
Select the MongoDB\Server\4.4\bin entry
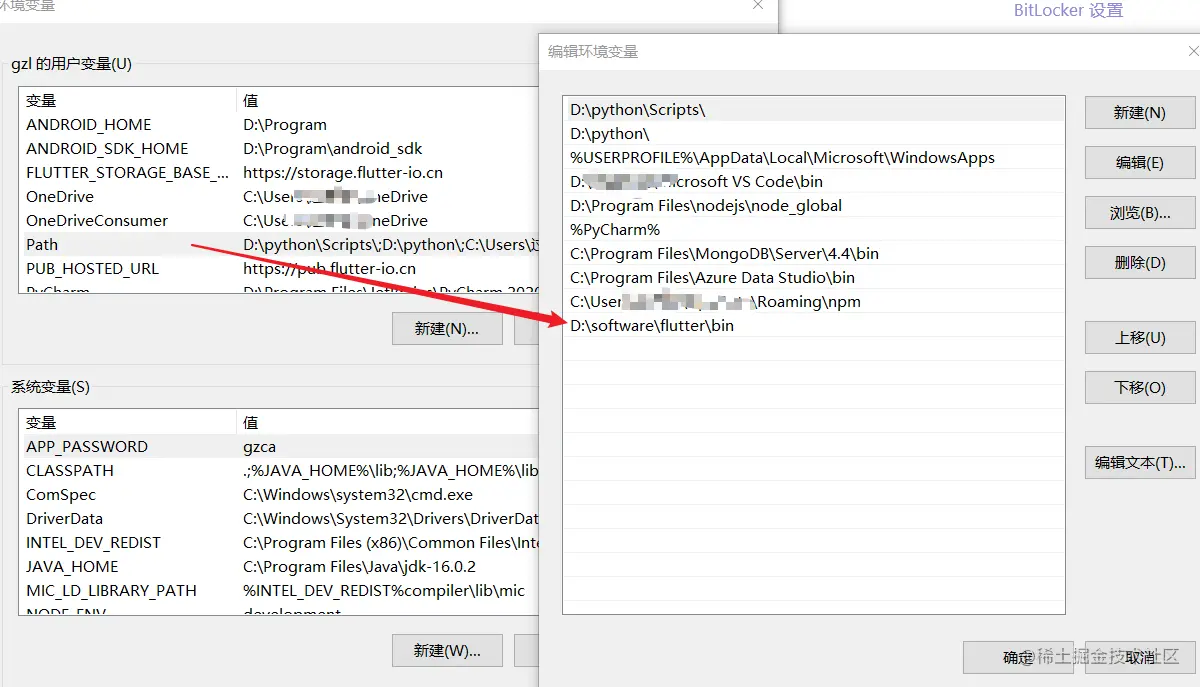tap(813, 254)
